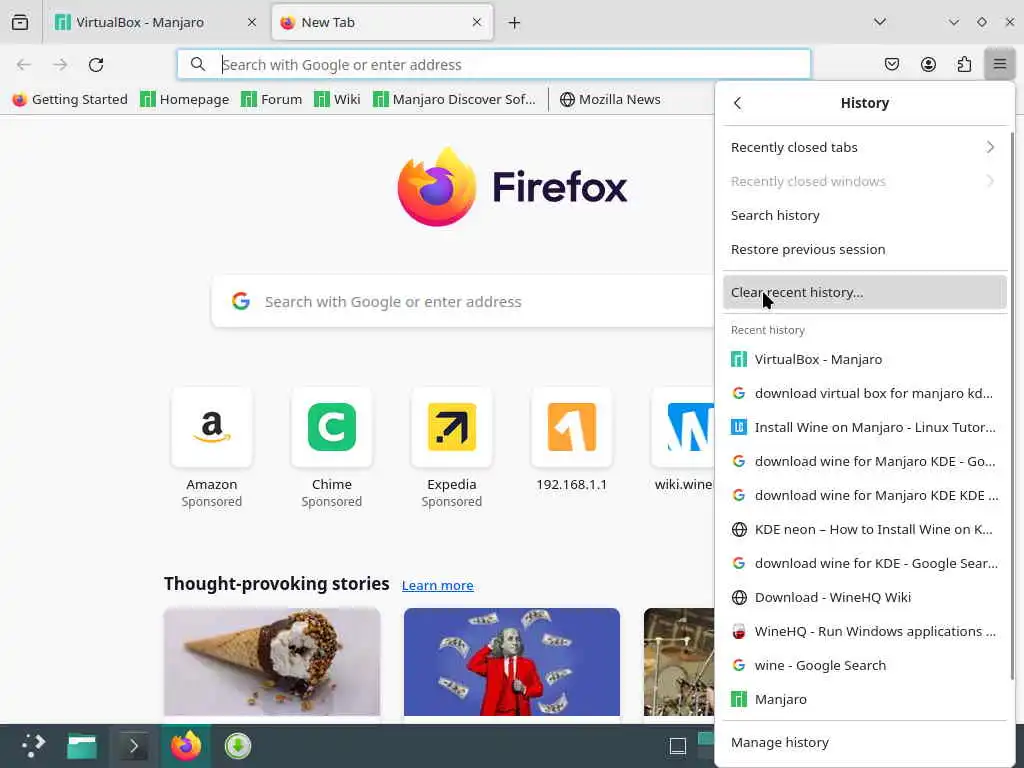Open Manjaro Discover Software bookmark
The image size is (1024, 768).
click(455, 99)
